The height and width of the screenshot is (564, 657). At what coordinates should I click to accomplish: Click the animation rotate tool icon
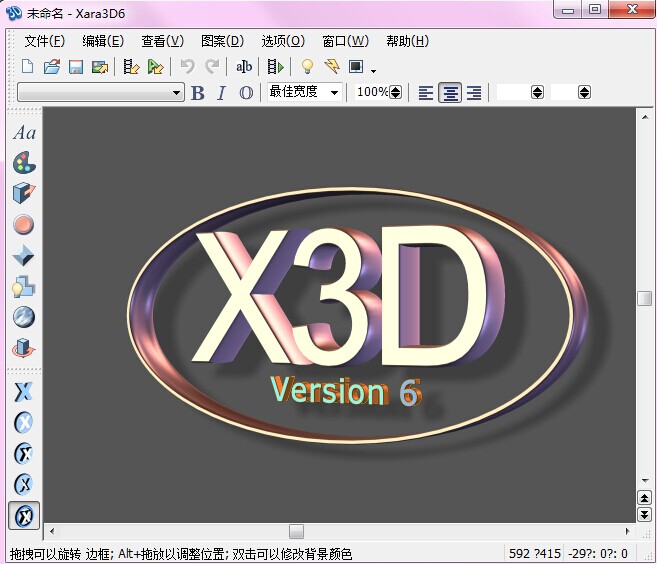coord(24,349)
